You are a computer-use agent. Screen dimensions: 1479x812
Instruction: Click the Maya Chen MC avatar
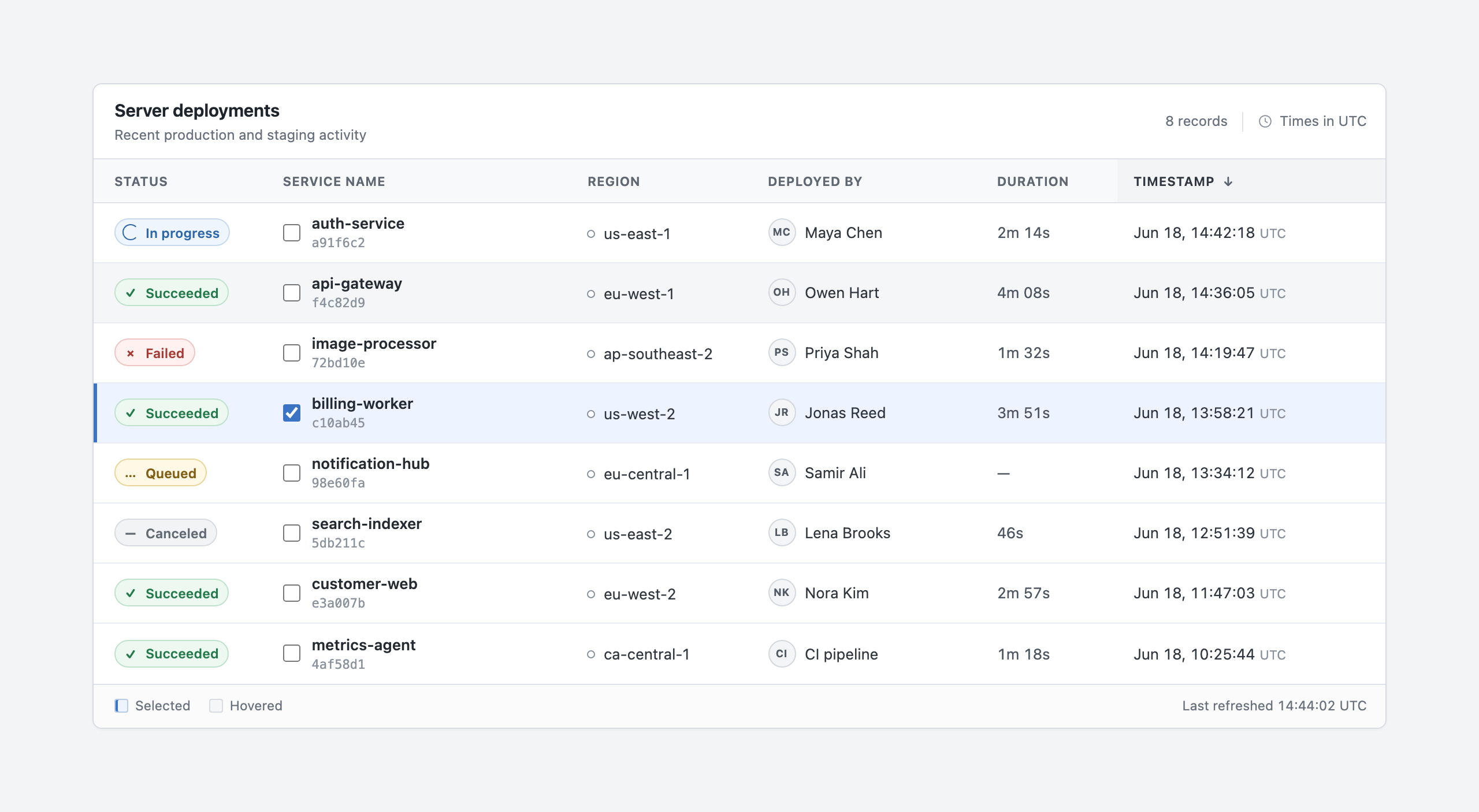(782, 233)
